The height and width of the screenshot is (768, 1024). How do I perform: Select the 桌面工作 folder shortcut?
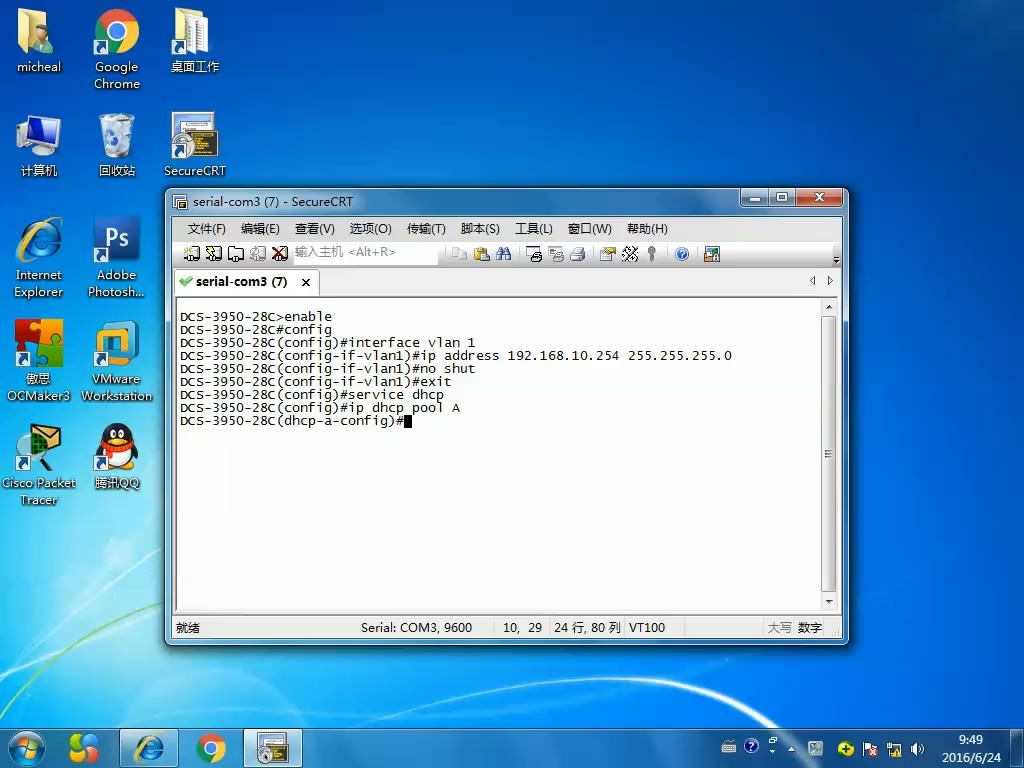coord(195,40)
